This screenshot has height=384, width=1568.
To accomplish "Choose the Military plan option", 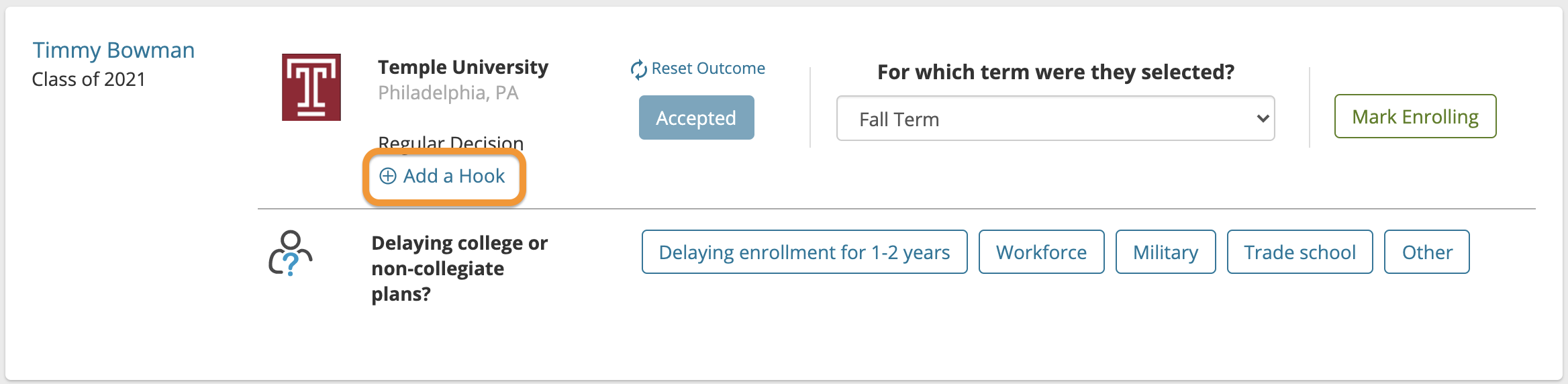I will tap(1165, 252).
